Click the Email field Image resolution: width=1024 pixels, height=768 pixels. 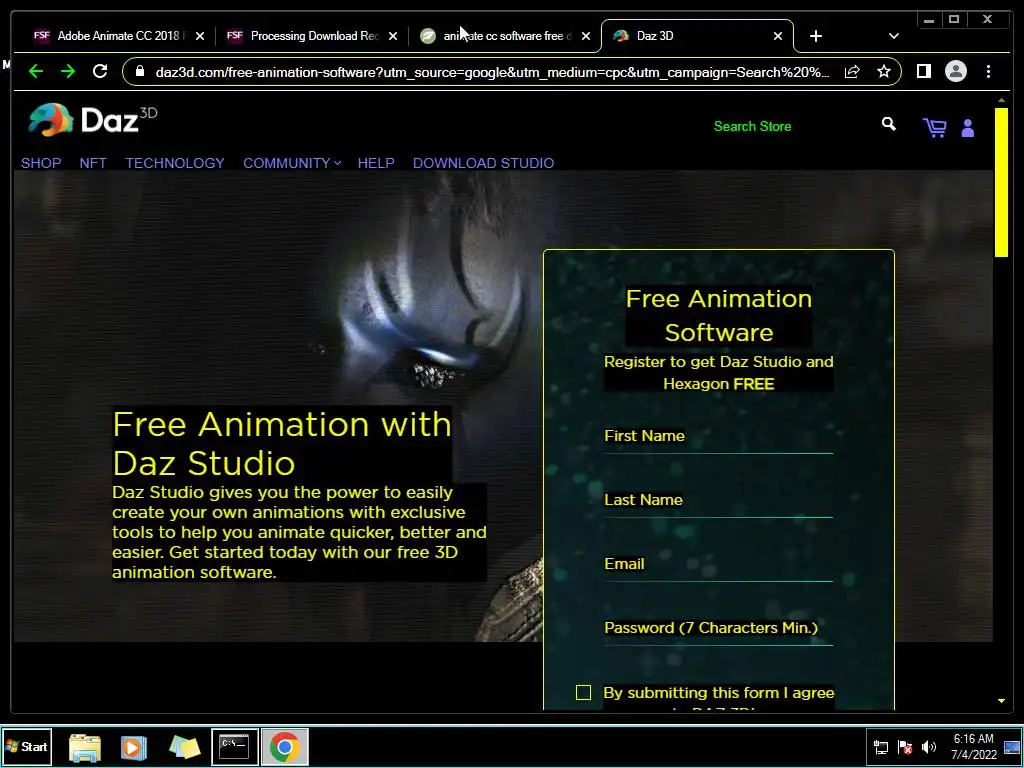(718, 564)
